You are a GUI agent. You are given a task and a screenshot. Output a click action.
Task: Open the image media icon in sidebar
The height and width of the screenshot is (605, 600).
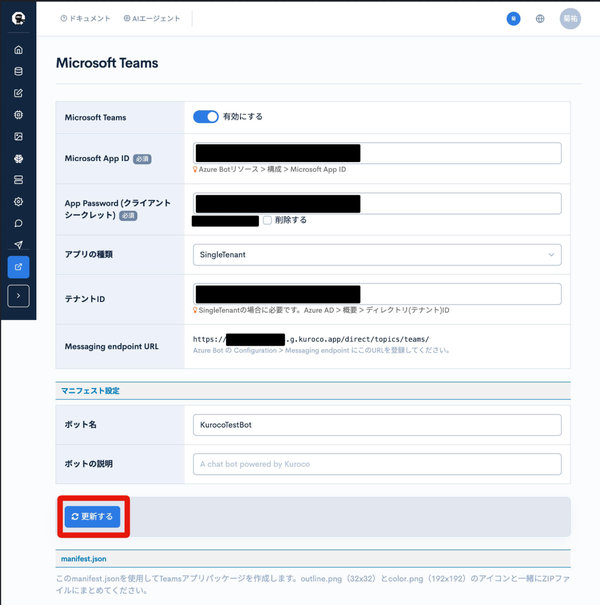click(x=18, y=137)
